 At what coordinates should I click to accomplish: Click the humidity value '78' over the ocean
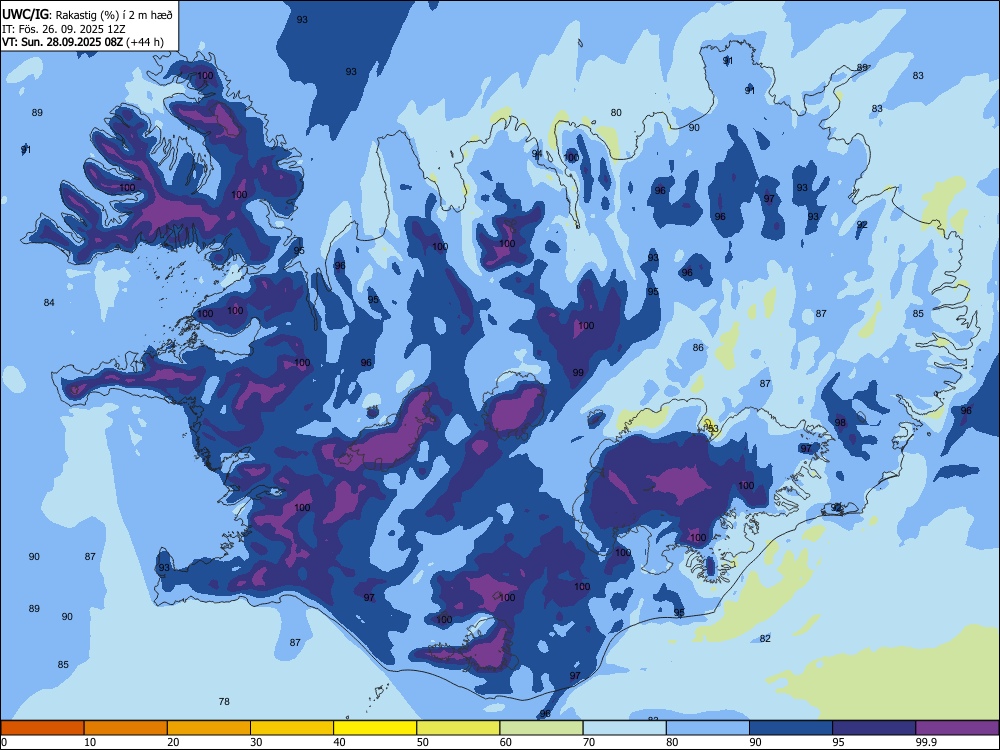point(224,702)
